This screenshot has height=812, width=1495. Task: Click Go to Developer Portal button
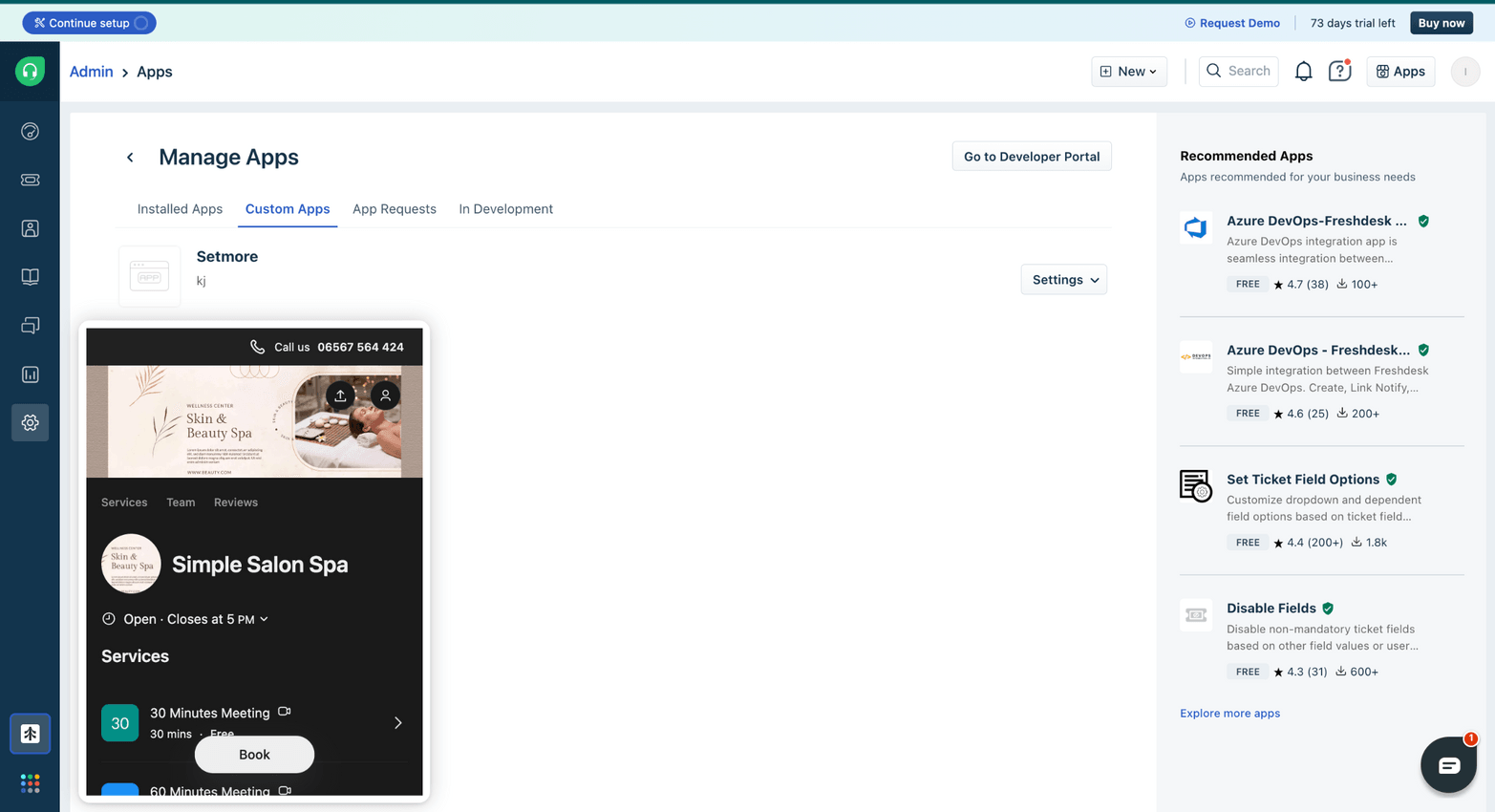click(x=1032, y=157)
